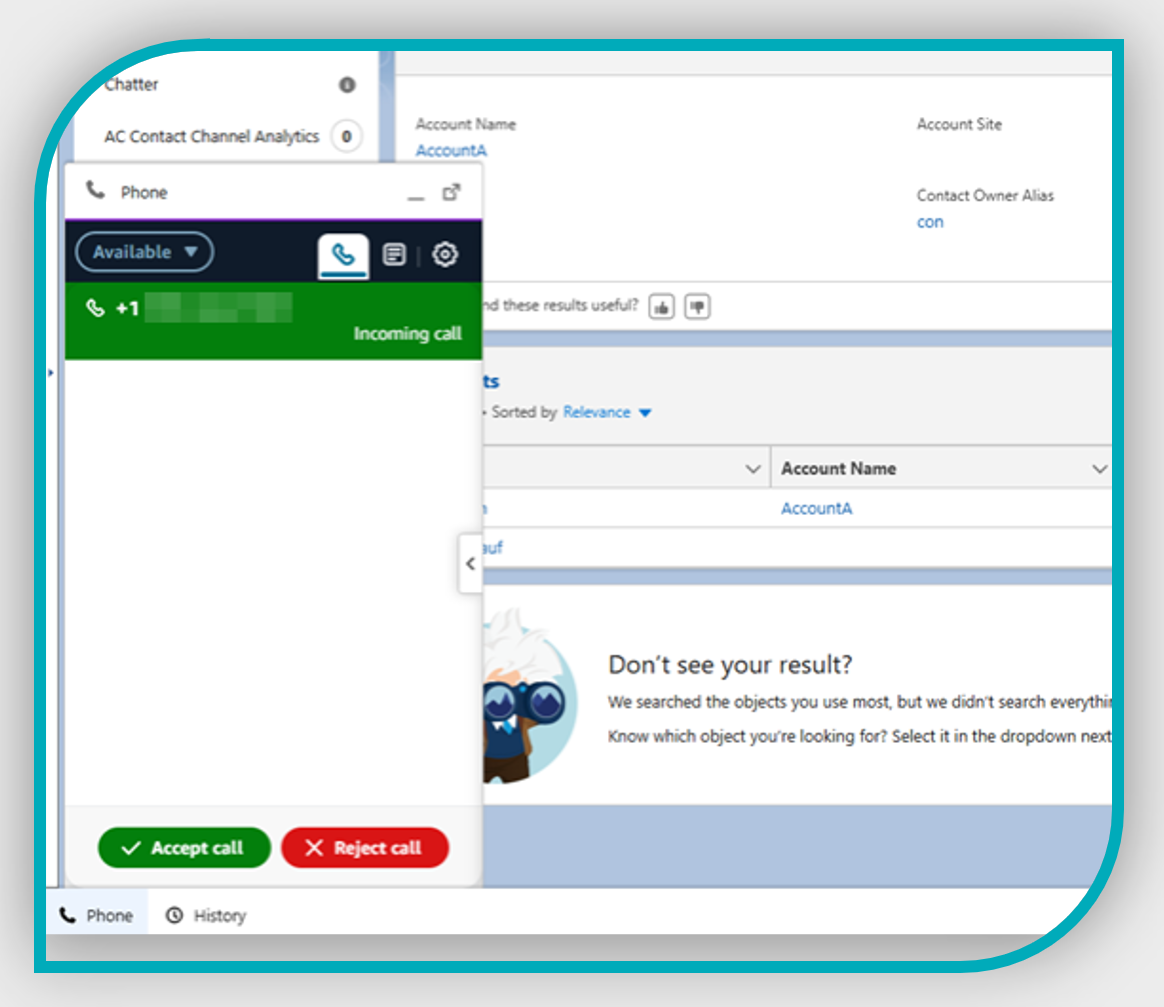This screenshot has width=1164, height=1007.
Task: Open the softphone settings gear
Action: click(445, 255)
